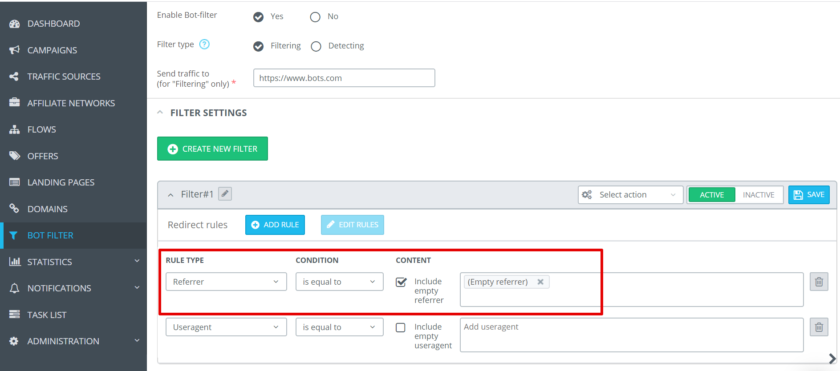Open Dashboard from the sidebar
This screenshot has height=371, width=840.
click(x=54, y=24)
